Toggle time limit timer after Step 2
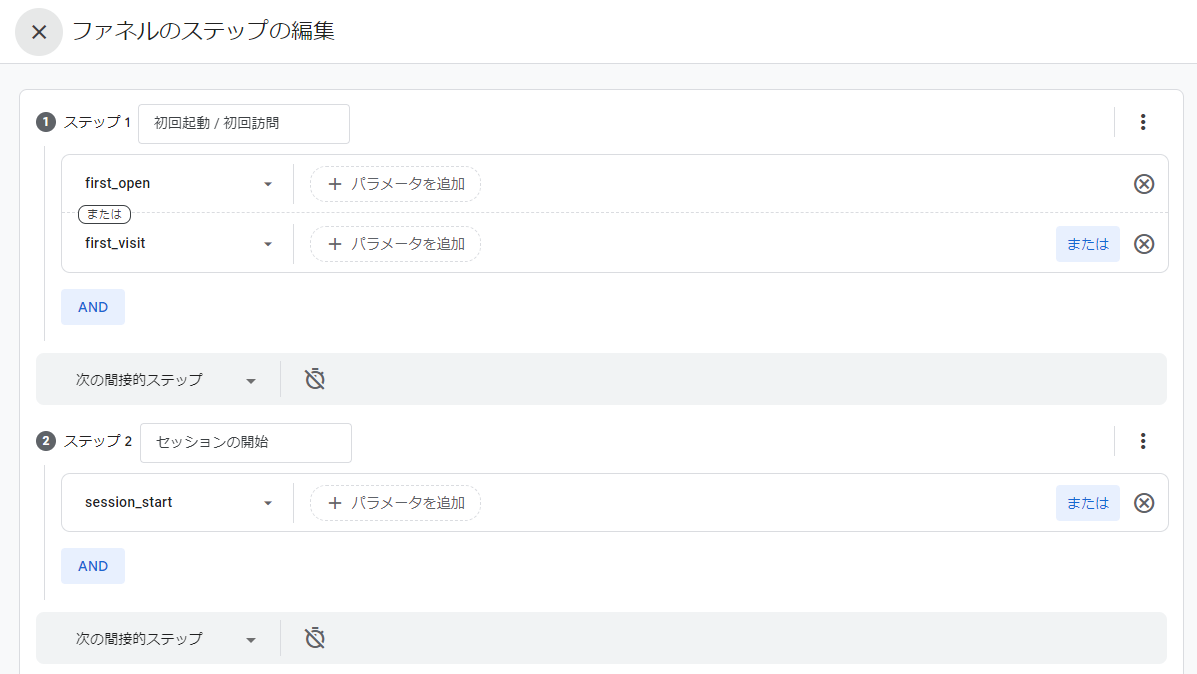1197x674 pixels. pos(315,639)
